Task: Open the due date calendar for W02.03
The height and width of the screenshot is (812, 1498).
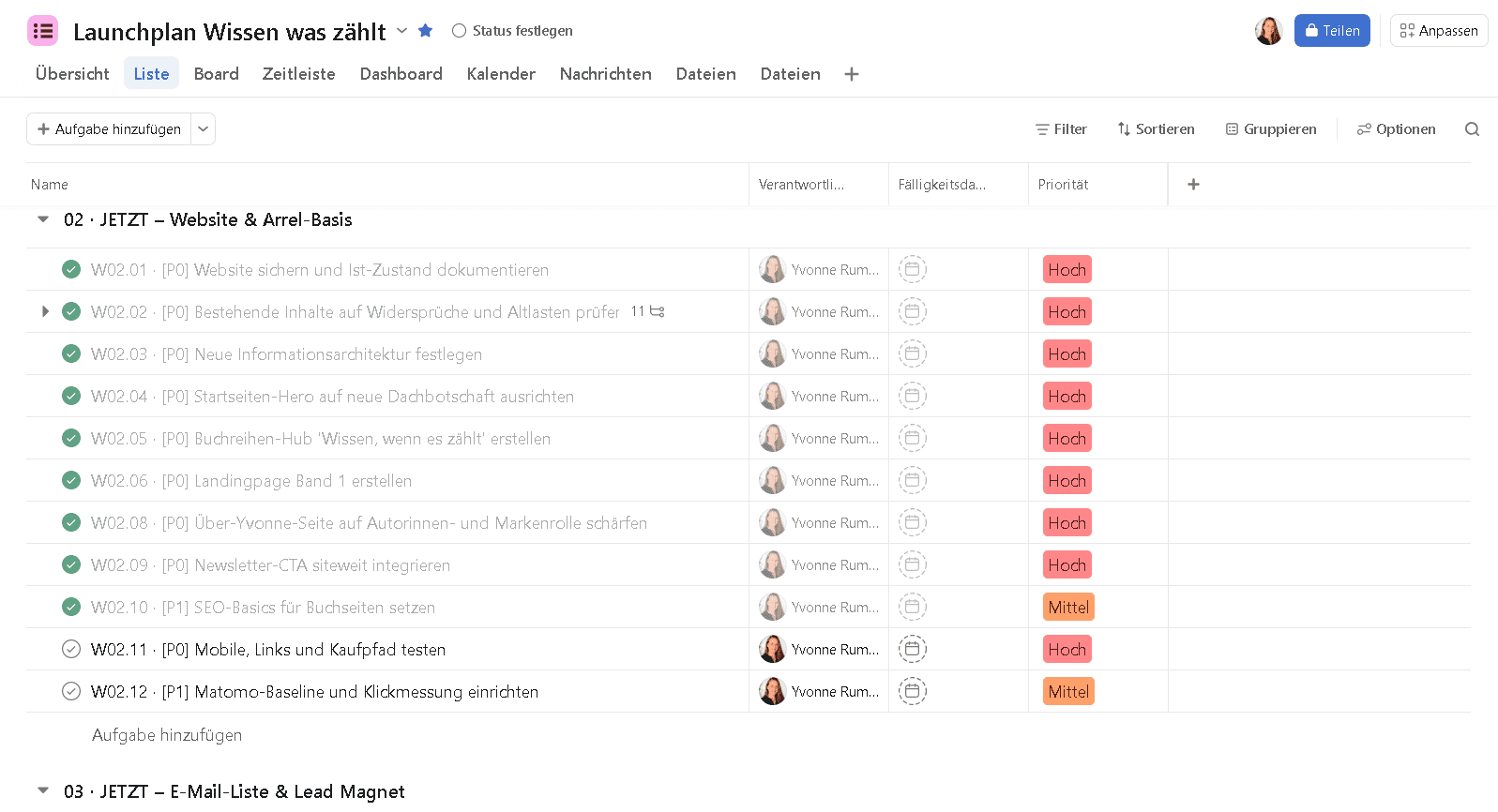Action: pos(913,353)
